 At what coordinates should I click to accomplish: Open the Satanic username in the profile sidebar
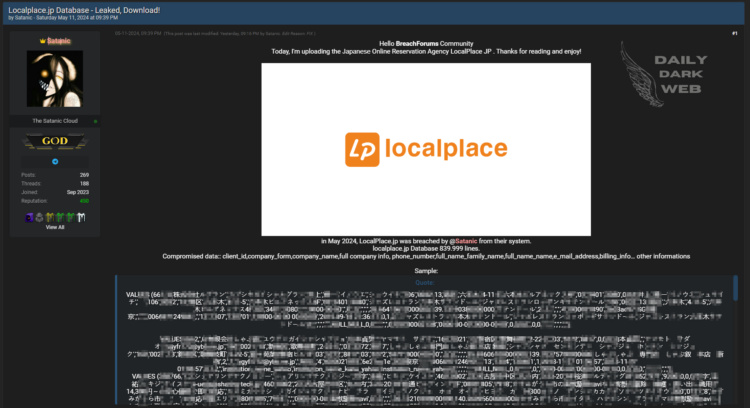(59, 41)
